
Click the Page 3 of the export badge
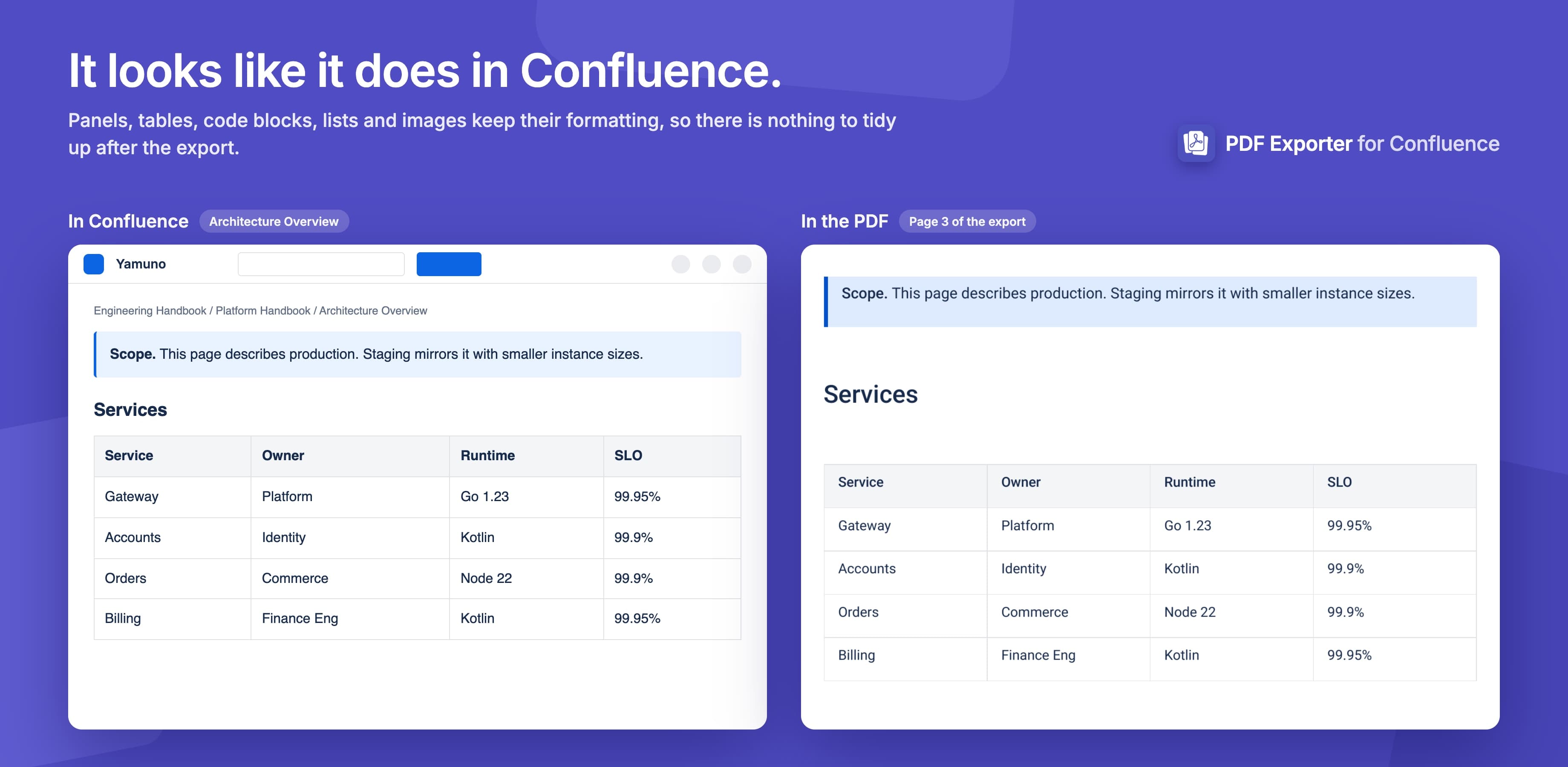click(x=967, y=222)
